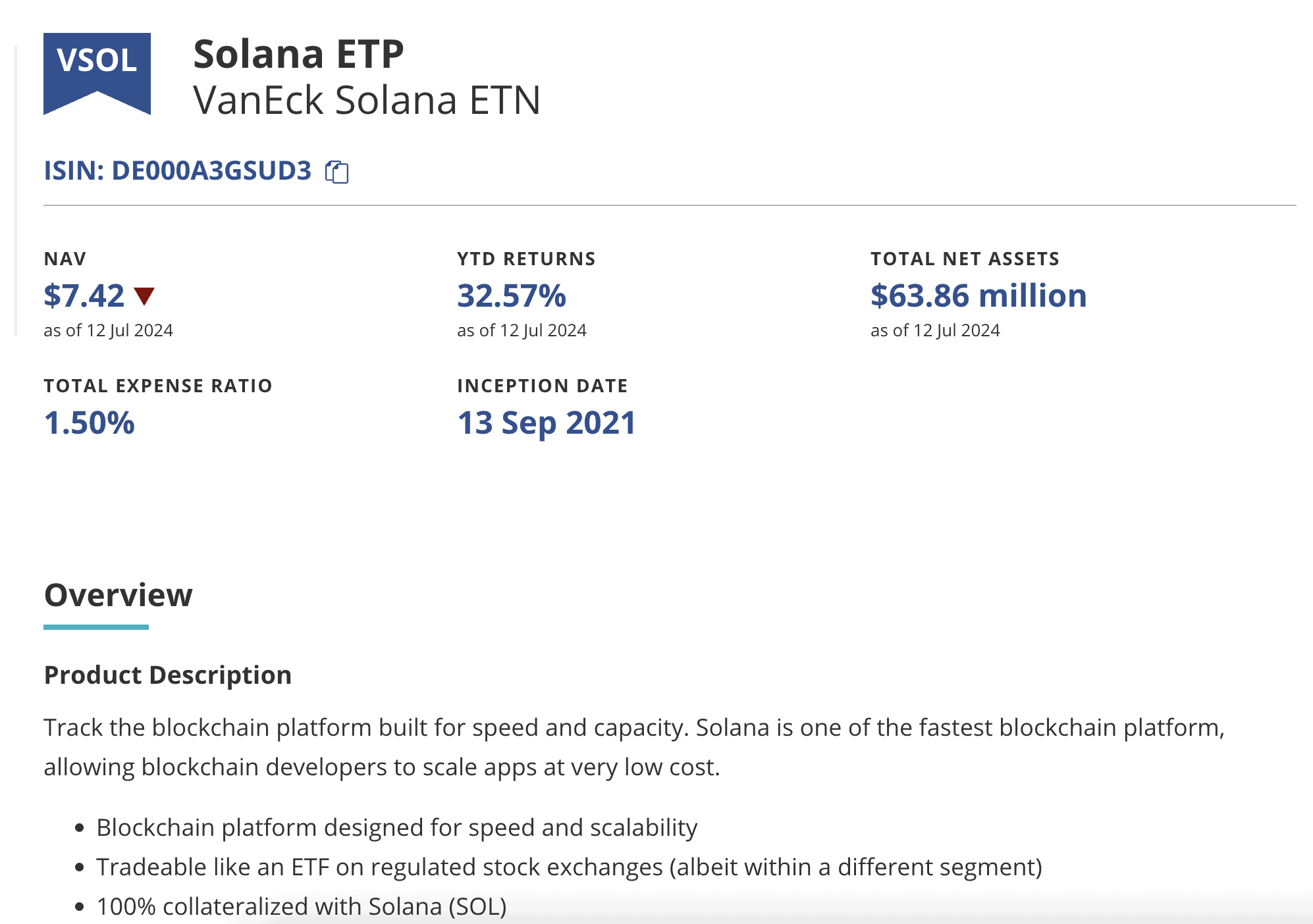
Task: Click the red NAV down arrow
Action: tap(144, 296)
